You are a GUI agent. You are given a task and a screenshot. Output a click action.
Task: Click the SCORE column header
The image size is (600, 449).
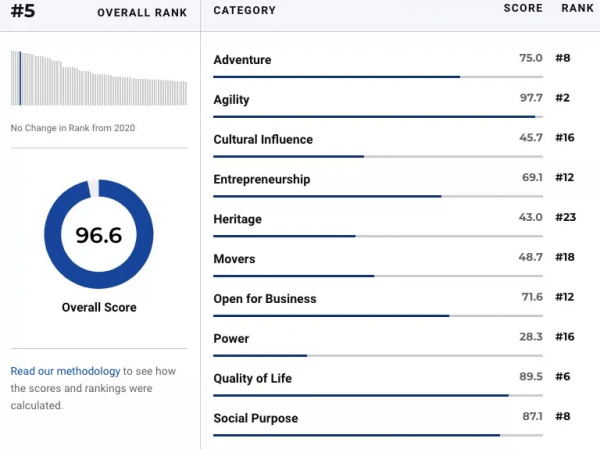523,9
